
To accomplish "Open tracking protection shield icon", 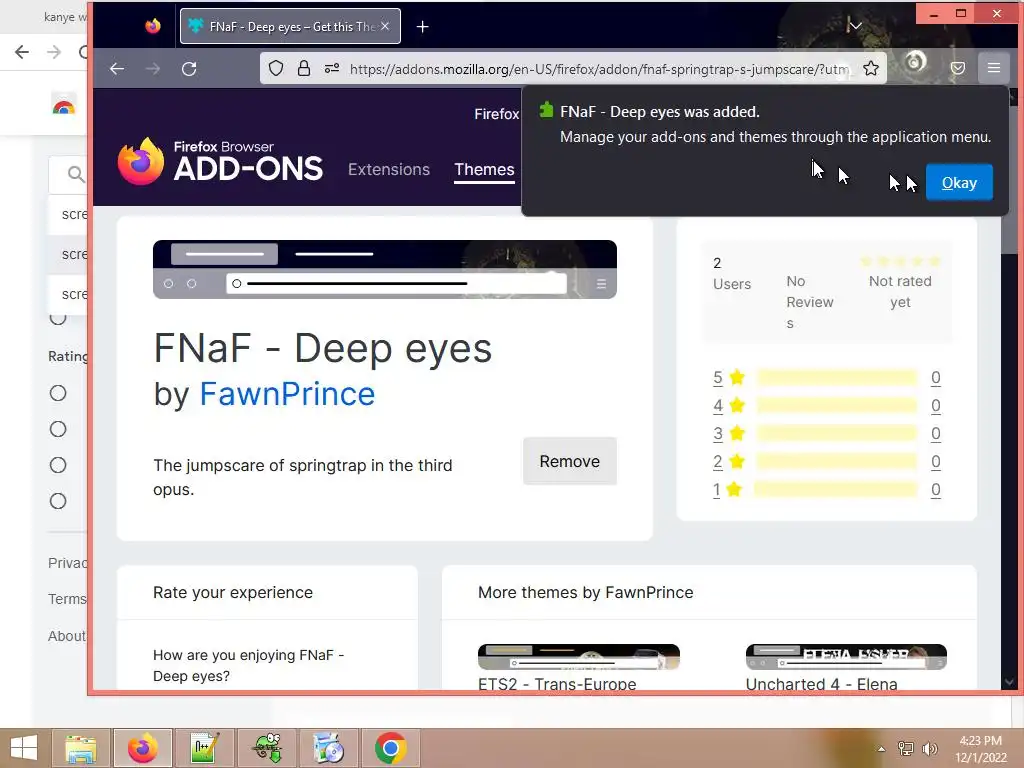I will pos(276,68).
